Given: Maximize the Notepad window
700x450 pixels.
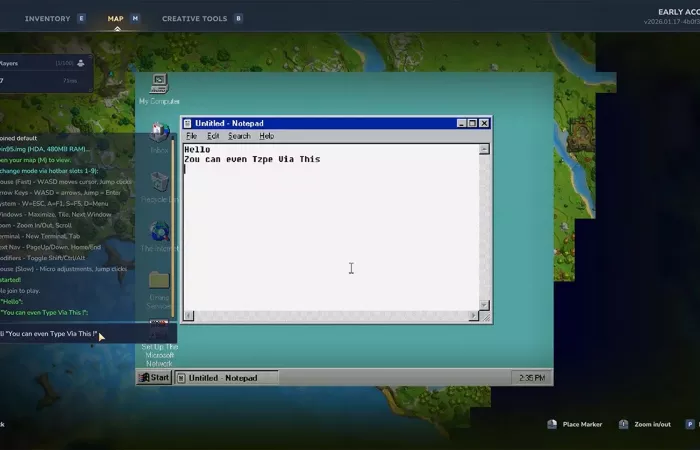Looking at the screenshot, I should click(472, 123).
